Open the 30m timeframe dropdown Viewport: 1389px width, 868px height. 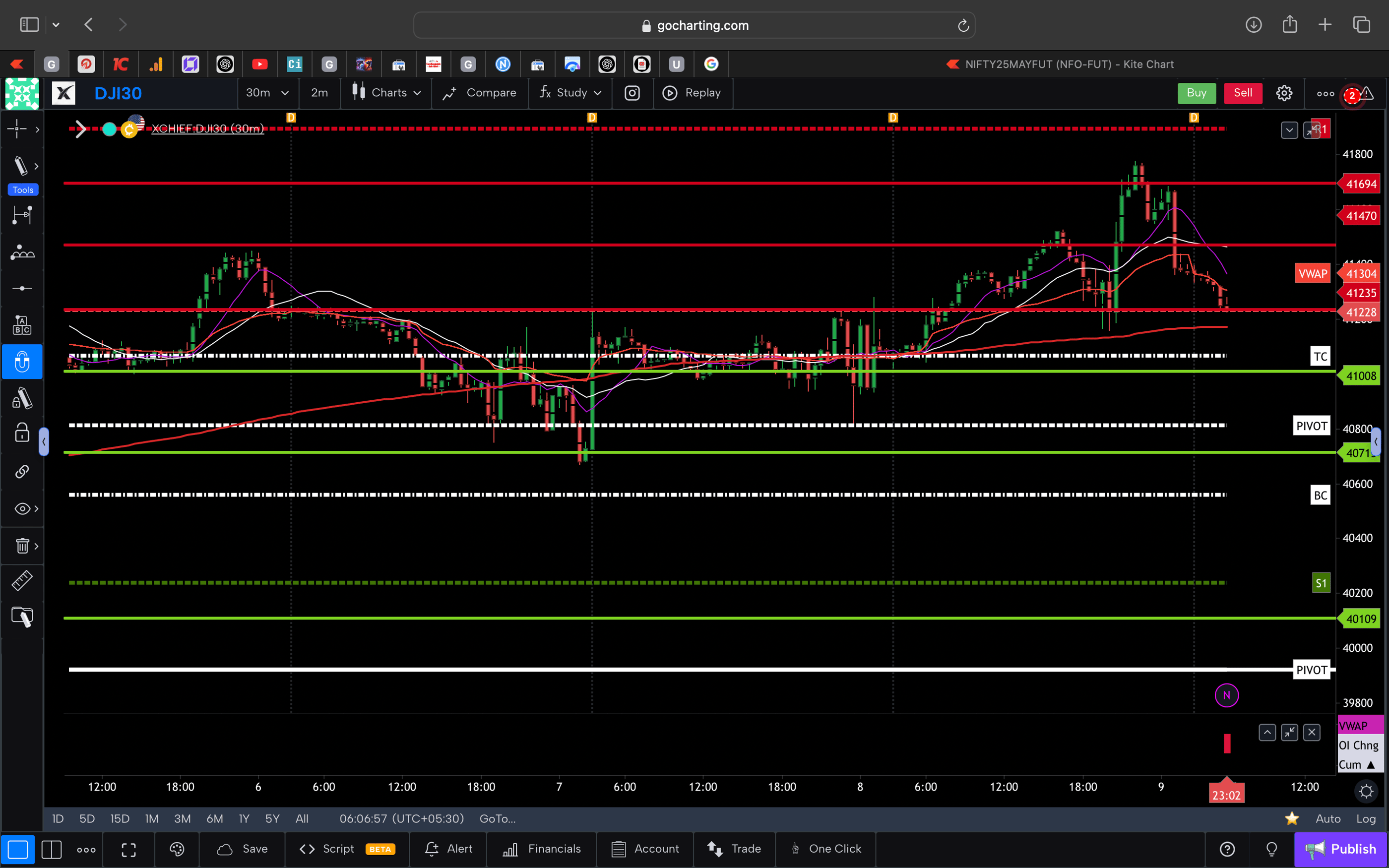click(267, 92)
